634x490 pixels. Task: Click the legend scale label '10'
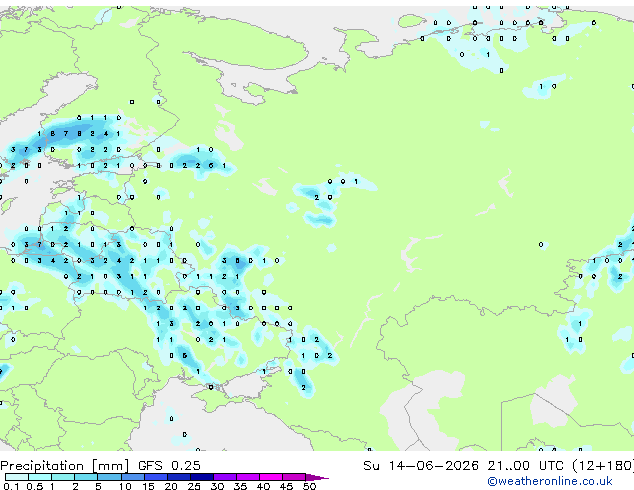[x=125, y=486]
